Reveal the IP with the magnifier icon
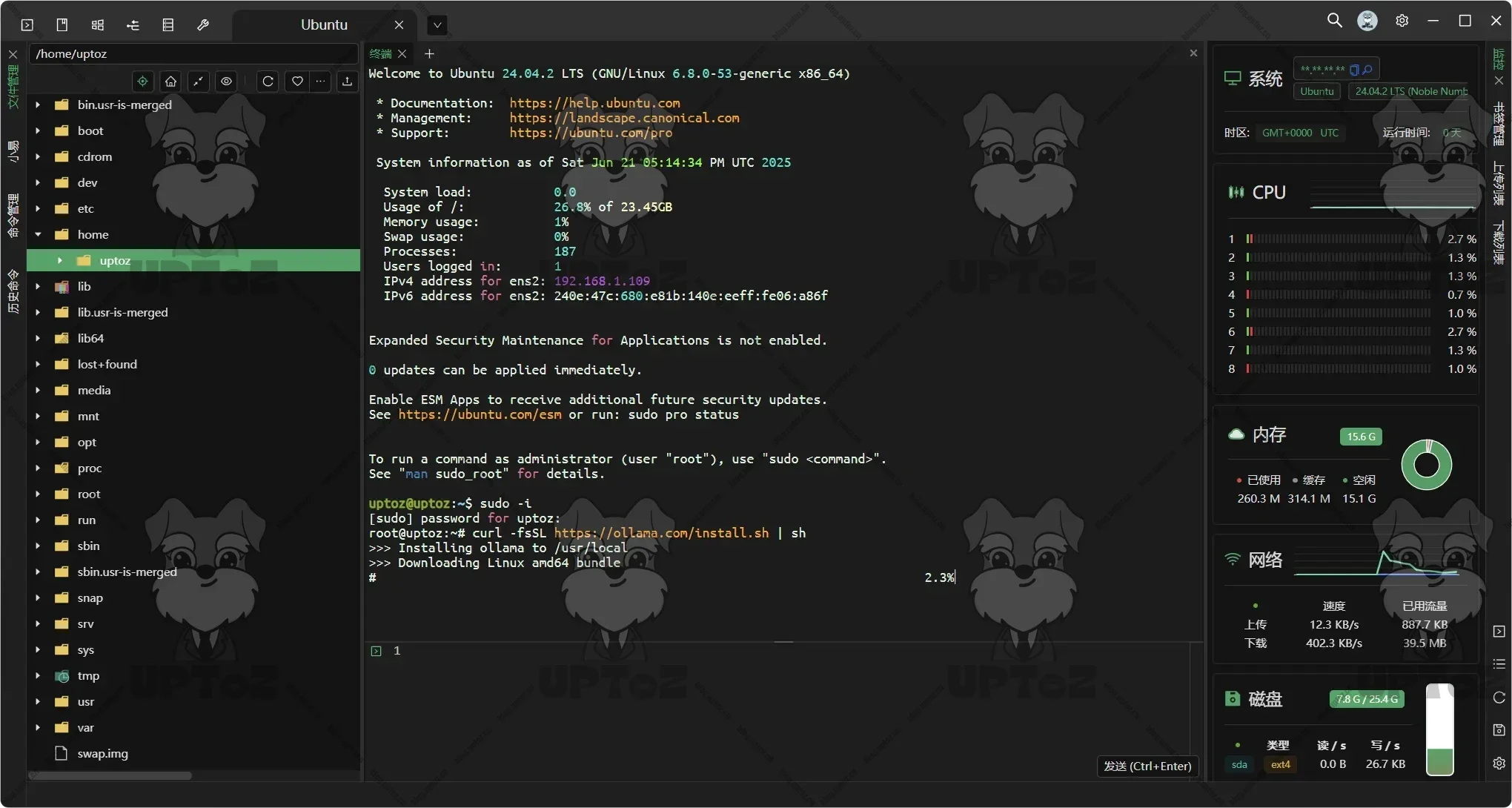This screenshot has height=808, width=1512. [x=1367, y=70]
